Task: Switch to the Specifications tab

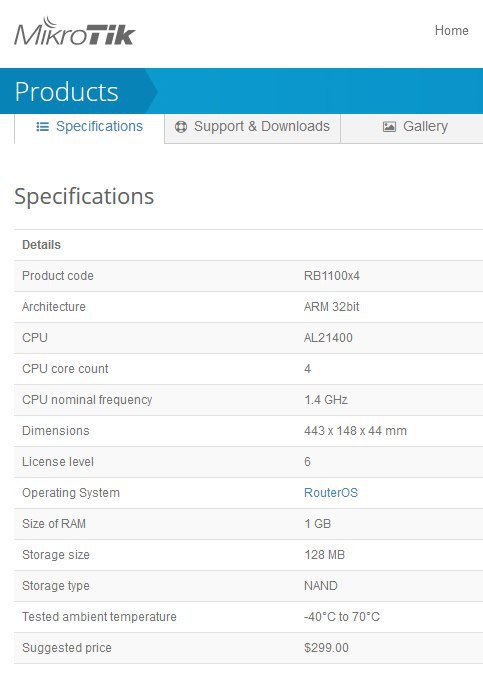Action: pyautogui.click(x=90, y=127)
